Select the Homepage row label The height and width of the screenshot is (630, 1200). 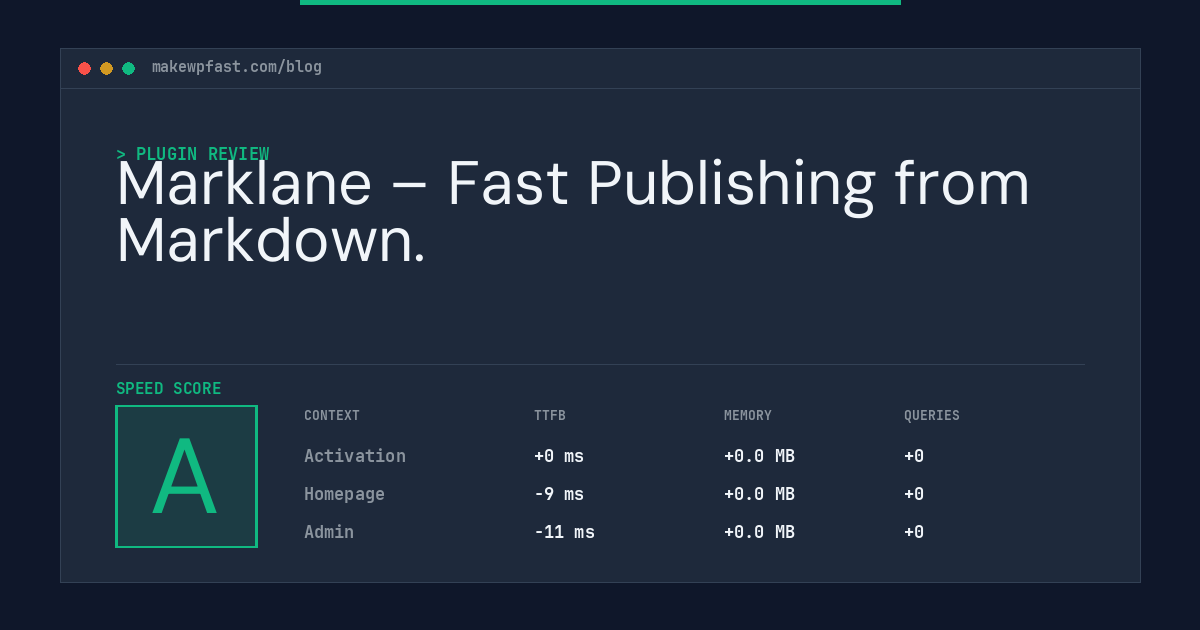click(x=344, y=494)
